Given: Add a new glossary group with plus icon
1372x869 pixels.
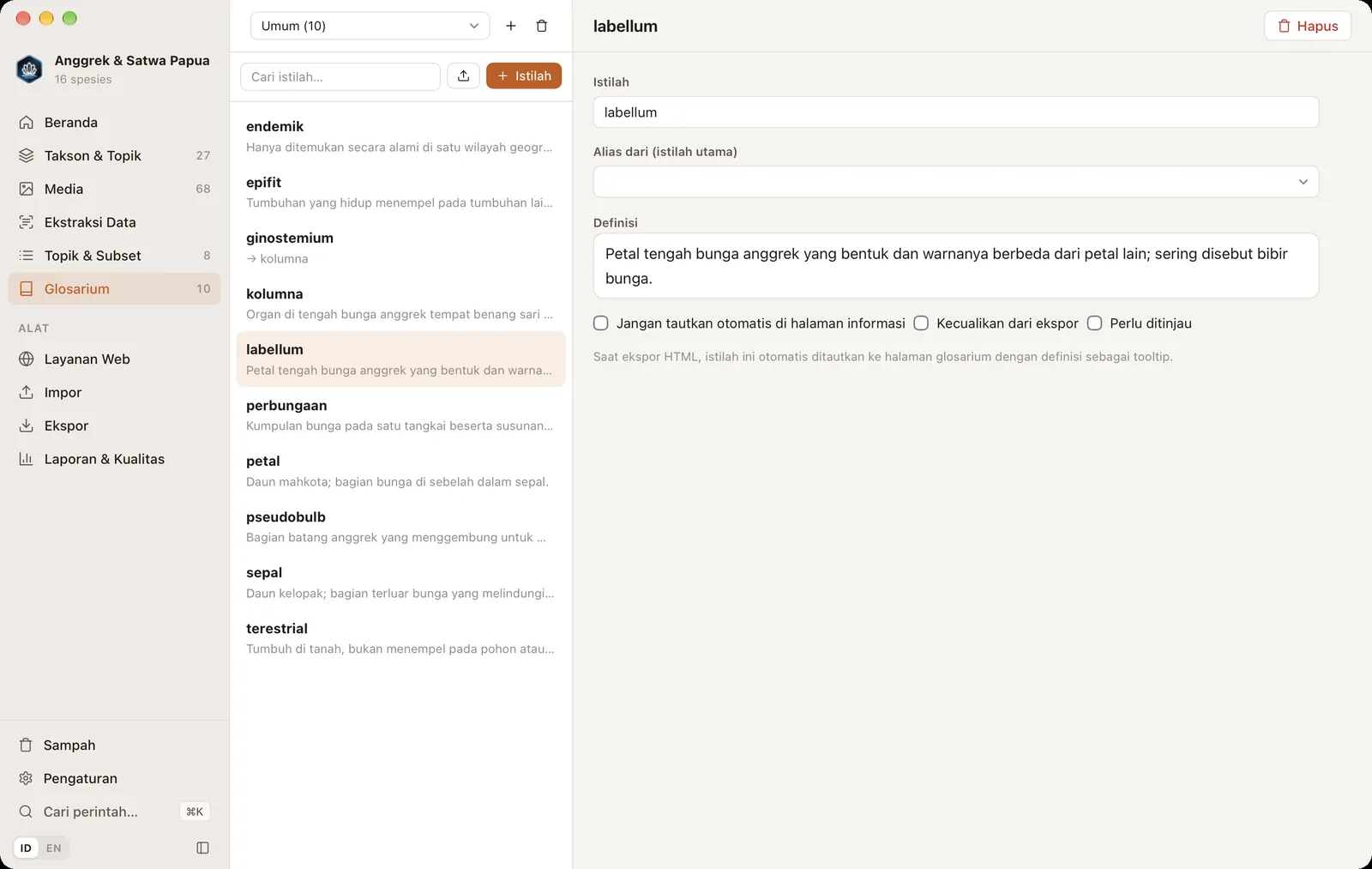Looking at the screenshot, I should (x=511, y=26).
